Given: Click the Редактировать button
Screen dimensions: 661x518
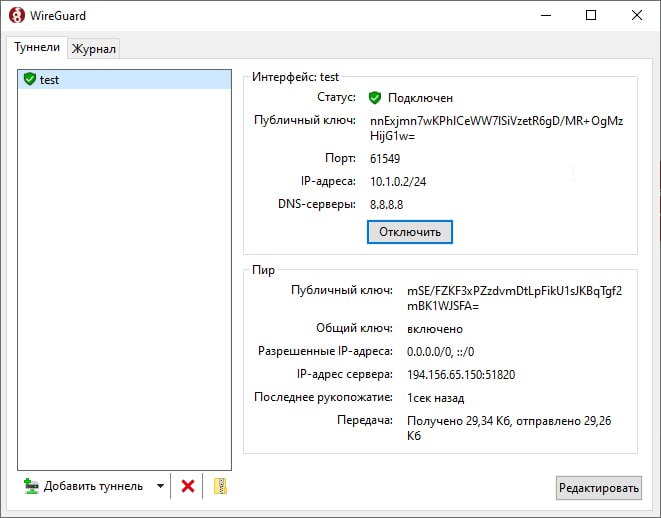Looking at the screenshot, I should click(x=599, y=488).
